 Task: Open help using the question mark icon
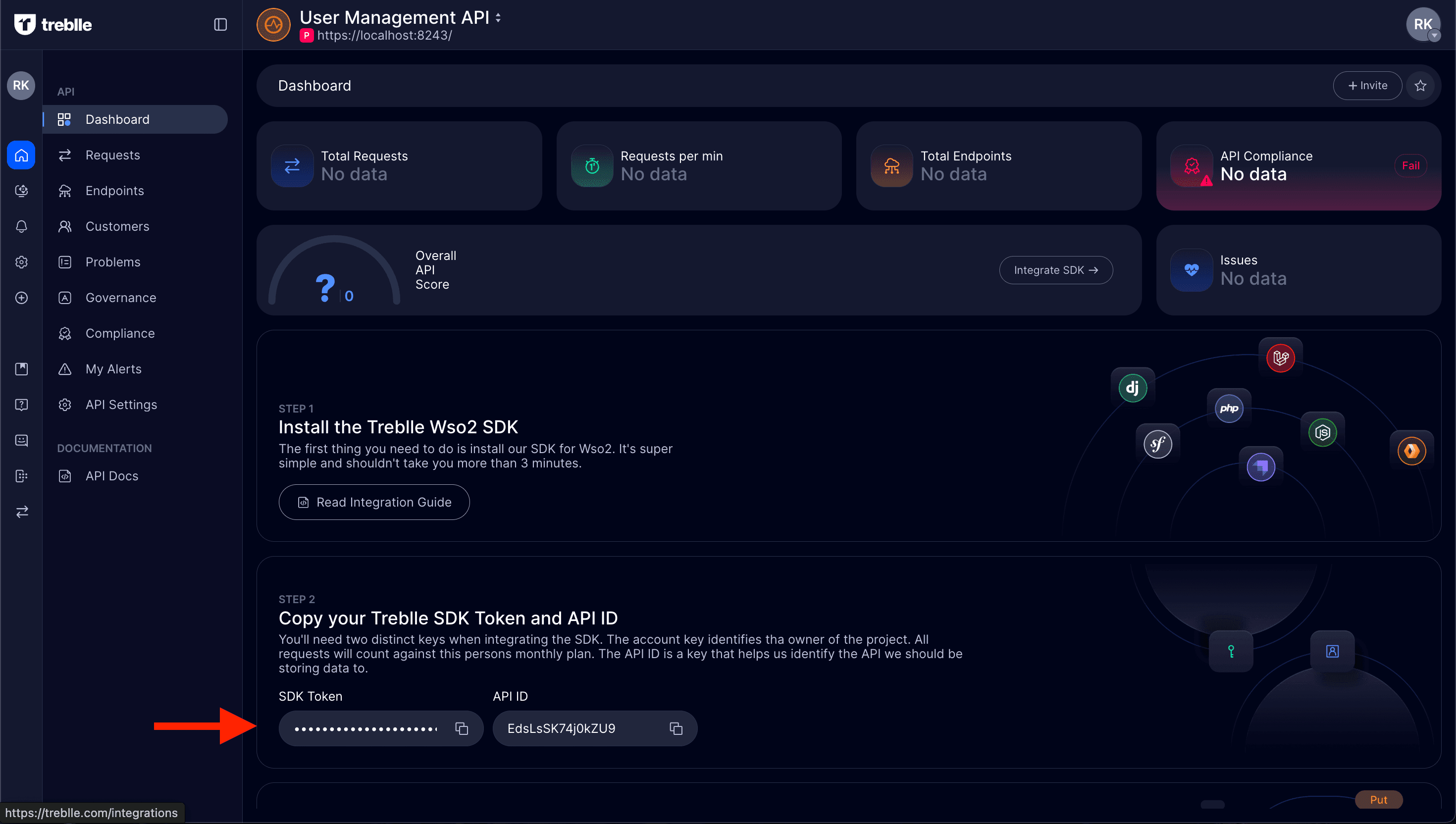(x=21, y=405)
